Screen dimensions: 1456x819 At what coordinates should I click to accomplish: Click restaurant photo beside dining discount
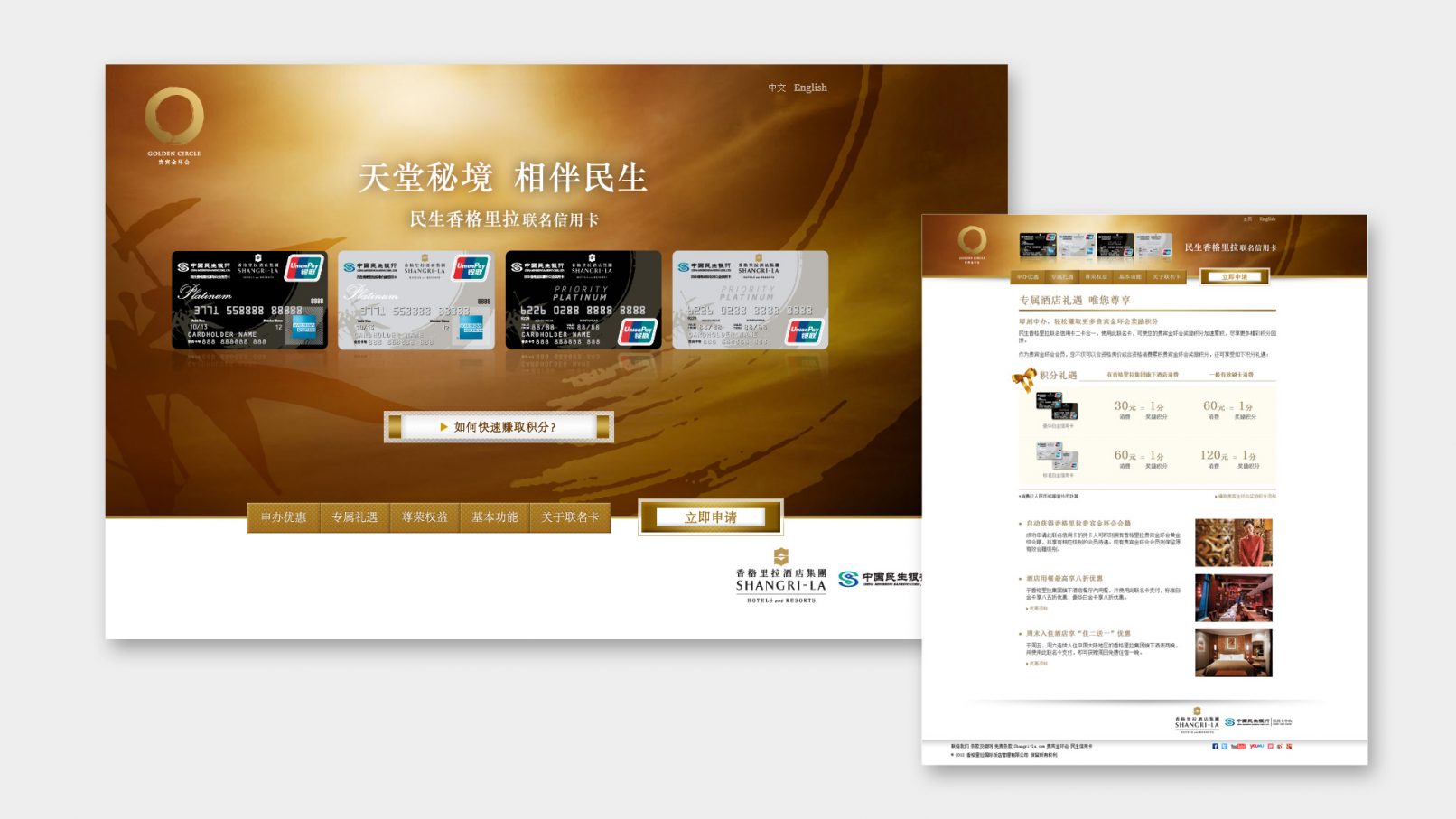[x=1233, y=598]
